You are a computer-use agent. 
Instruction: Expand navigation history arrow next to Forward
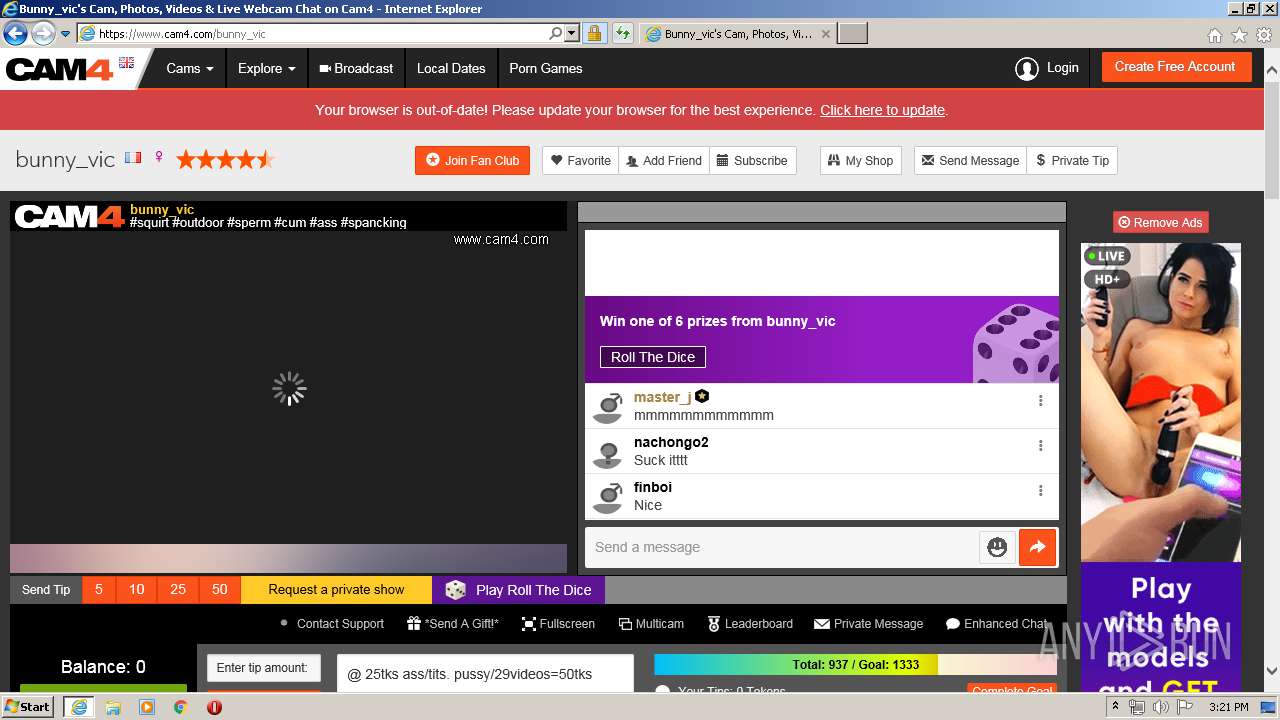[x=66, y=33]
